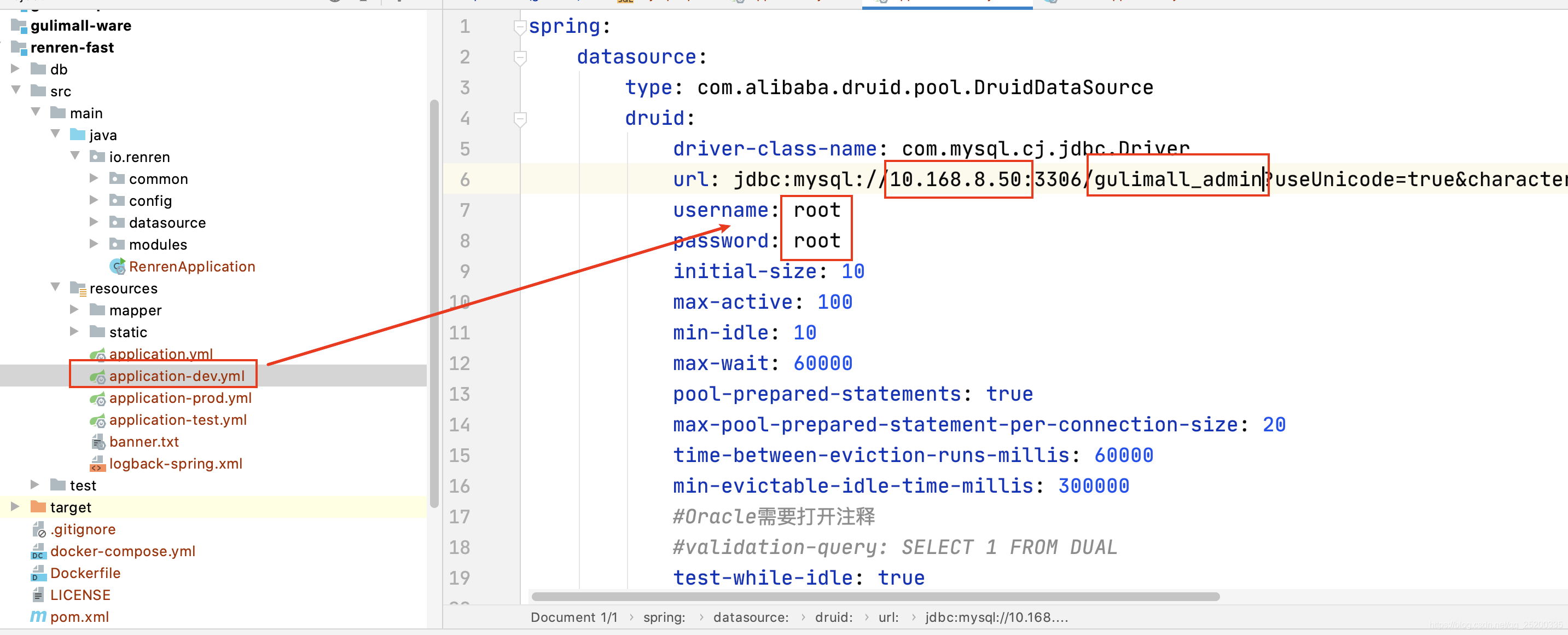This screenshot has height=635, width=1568.
Task: Expand the modules package
Action: point(94,244)
